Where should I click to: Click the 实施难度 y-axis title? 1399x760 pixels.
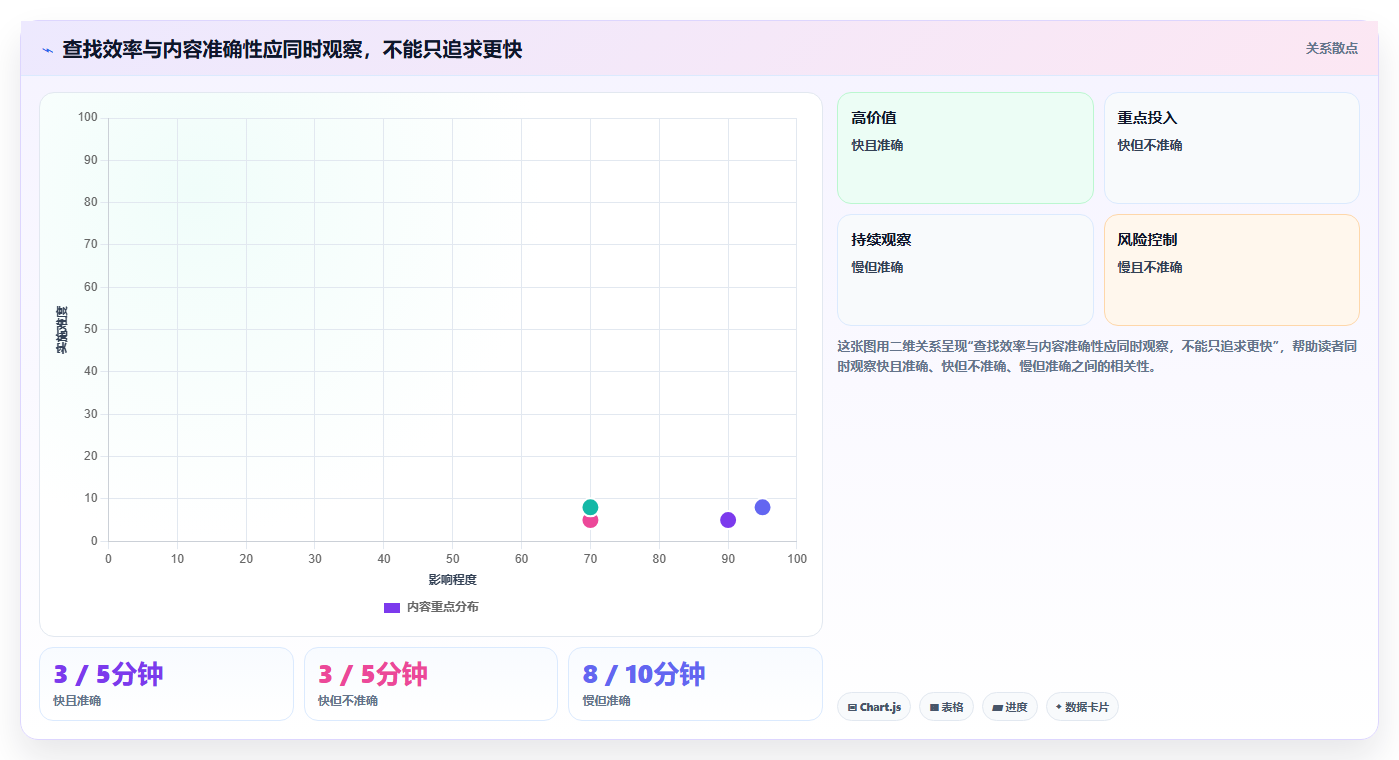pyautogui.click(x=62, y=329)
